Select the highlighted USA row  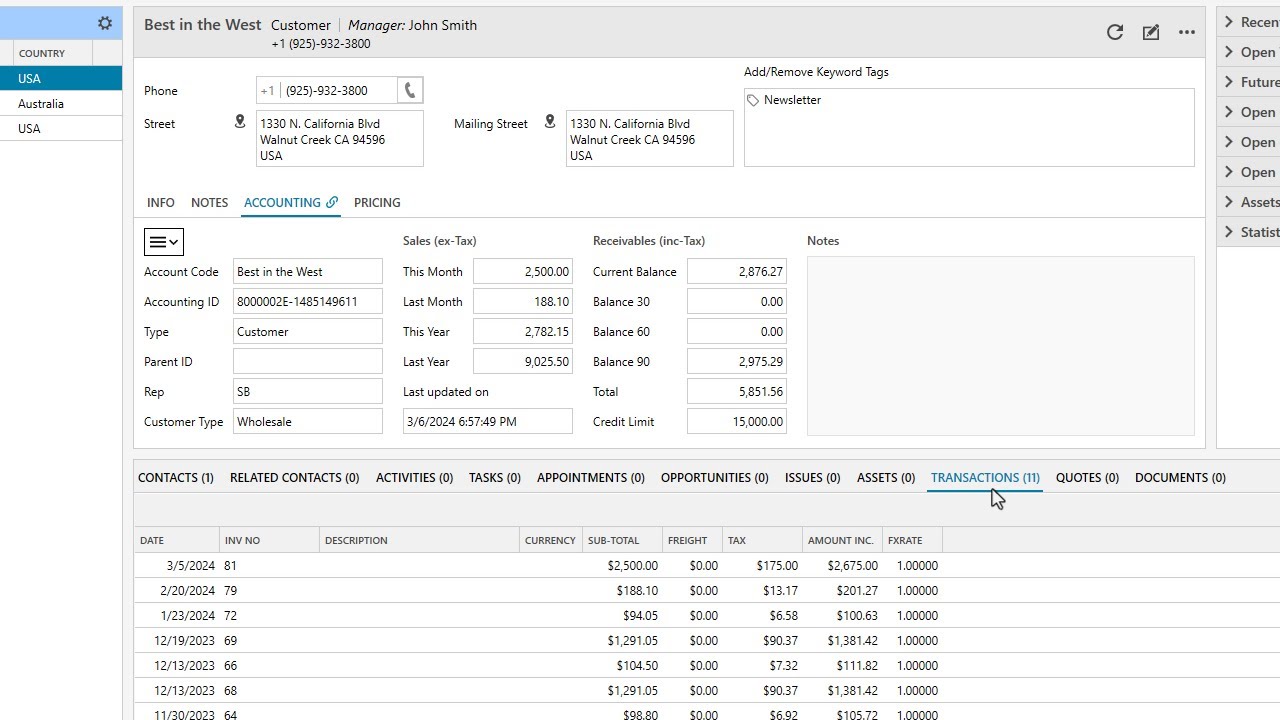[61, 79]
